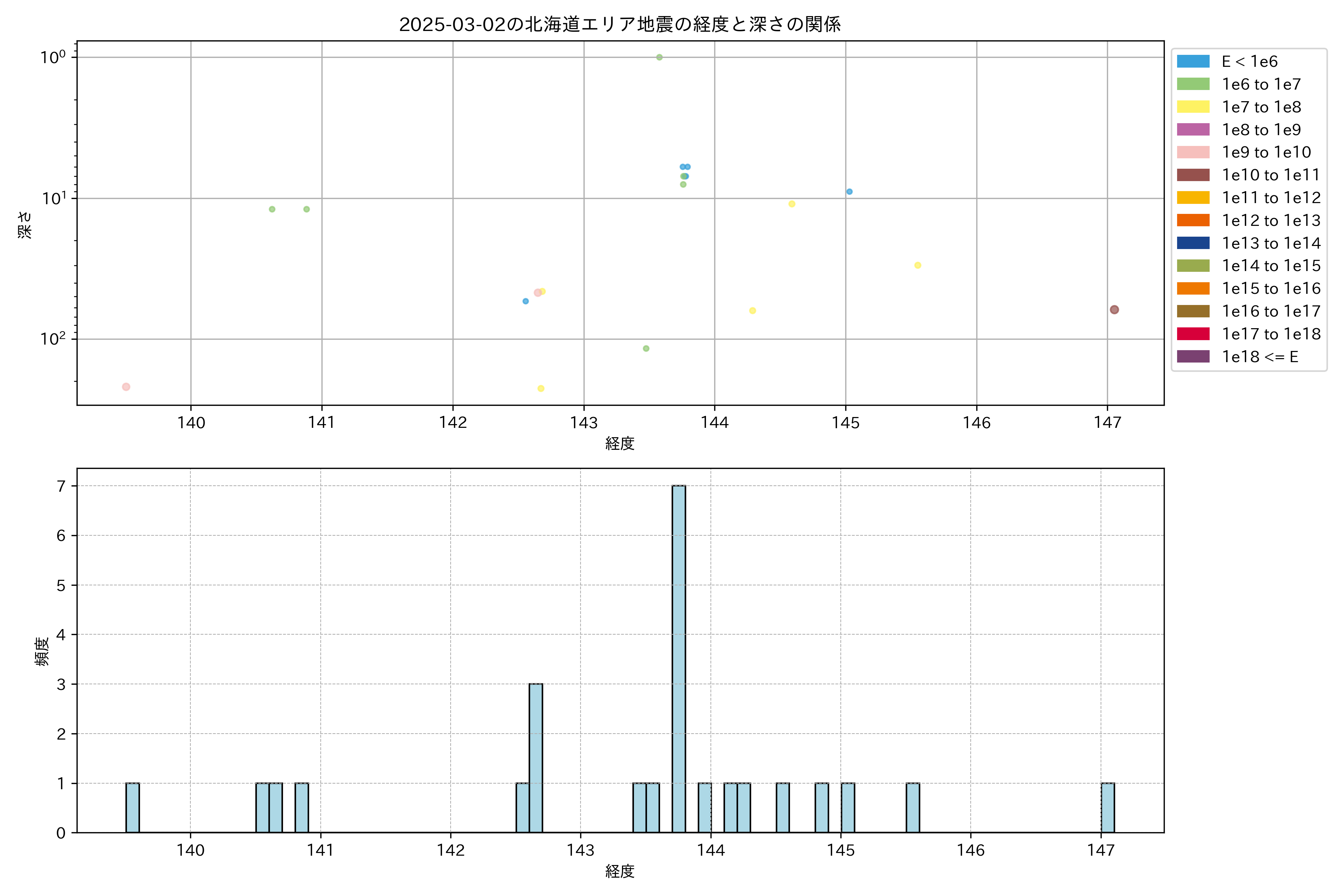Click the dark blue '1e13 to 1e14' swatch
Viewport: 1344px width, 896px height.
(x=1192, y=243)
